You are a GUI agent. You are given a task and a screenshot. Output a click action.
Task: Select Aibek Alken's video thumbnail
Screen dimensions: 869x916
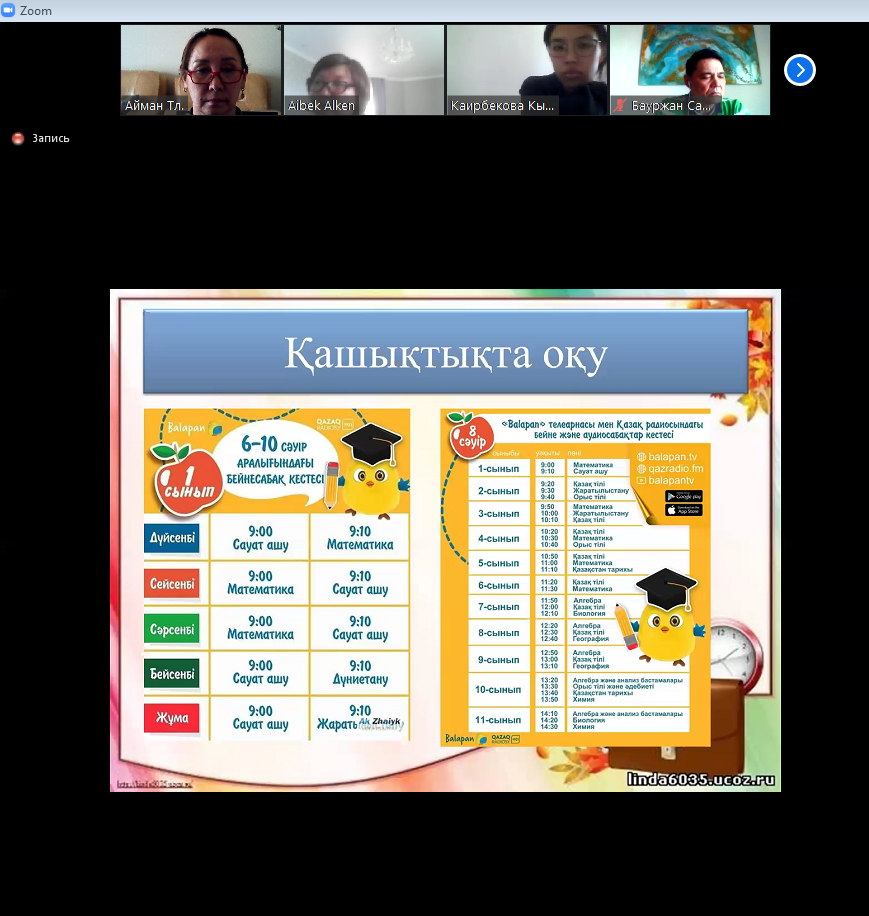click(364, 70)
